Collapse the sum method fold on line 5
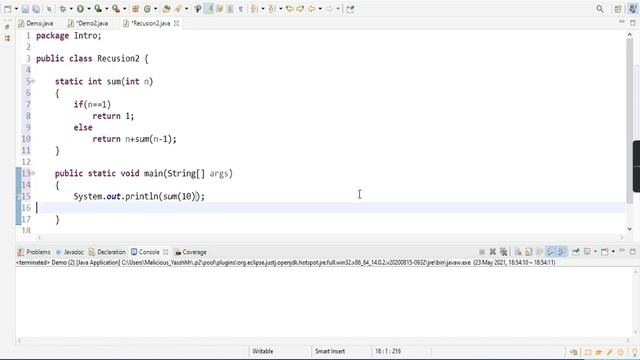Screen dimensions: 640x360 [33, 81]
